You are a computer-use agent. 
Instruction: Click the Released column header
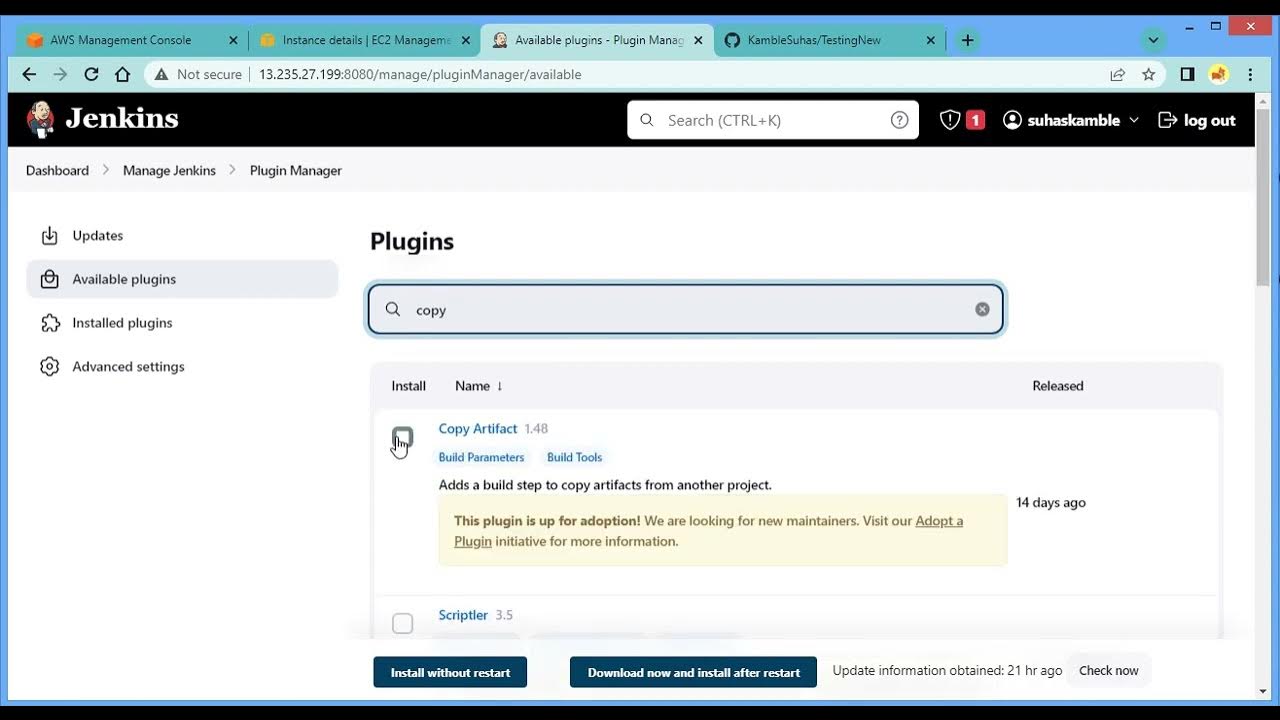point(1058,386)
